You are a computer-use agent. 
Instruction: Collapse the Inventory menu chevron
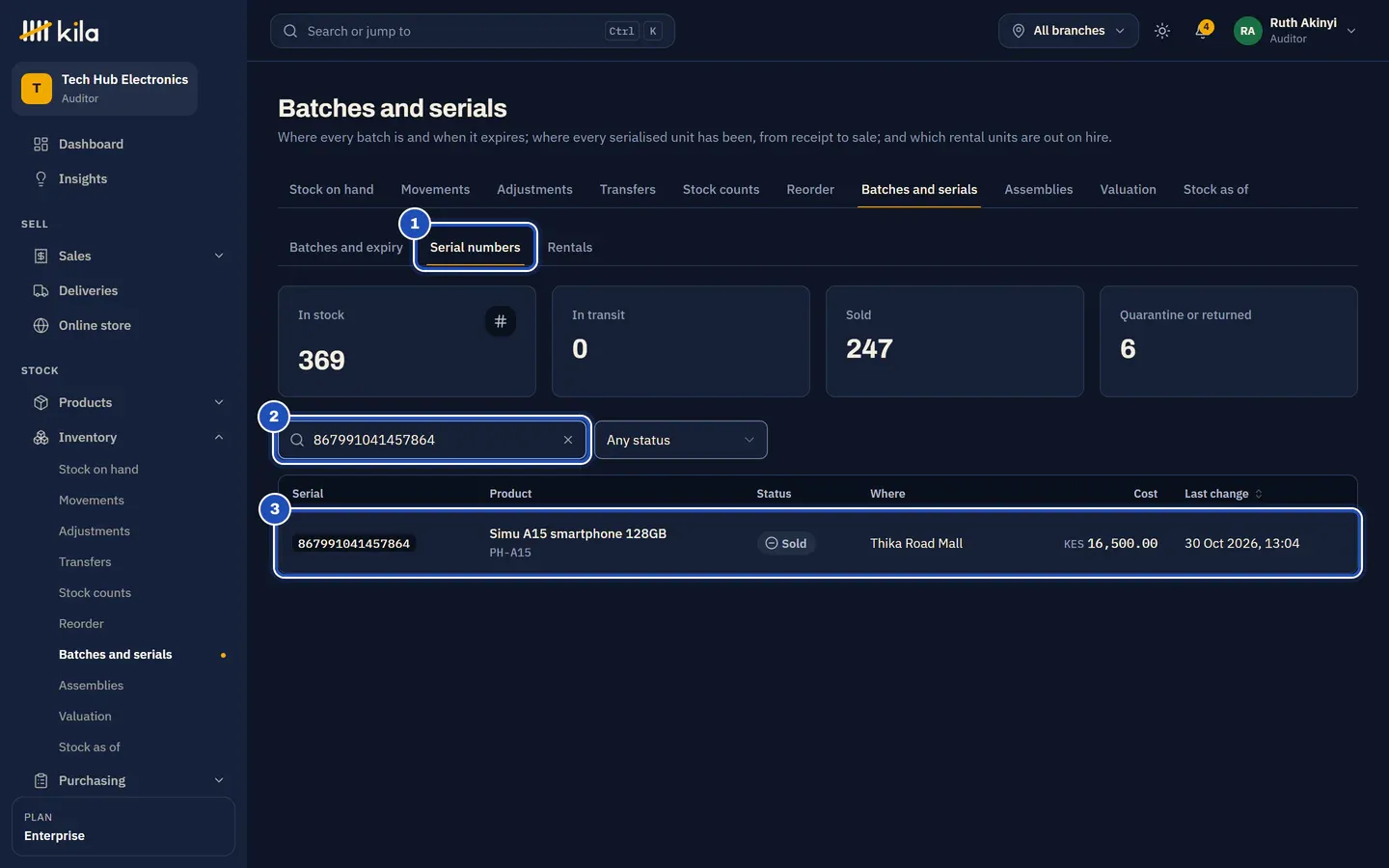[219, 438]
